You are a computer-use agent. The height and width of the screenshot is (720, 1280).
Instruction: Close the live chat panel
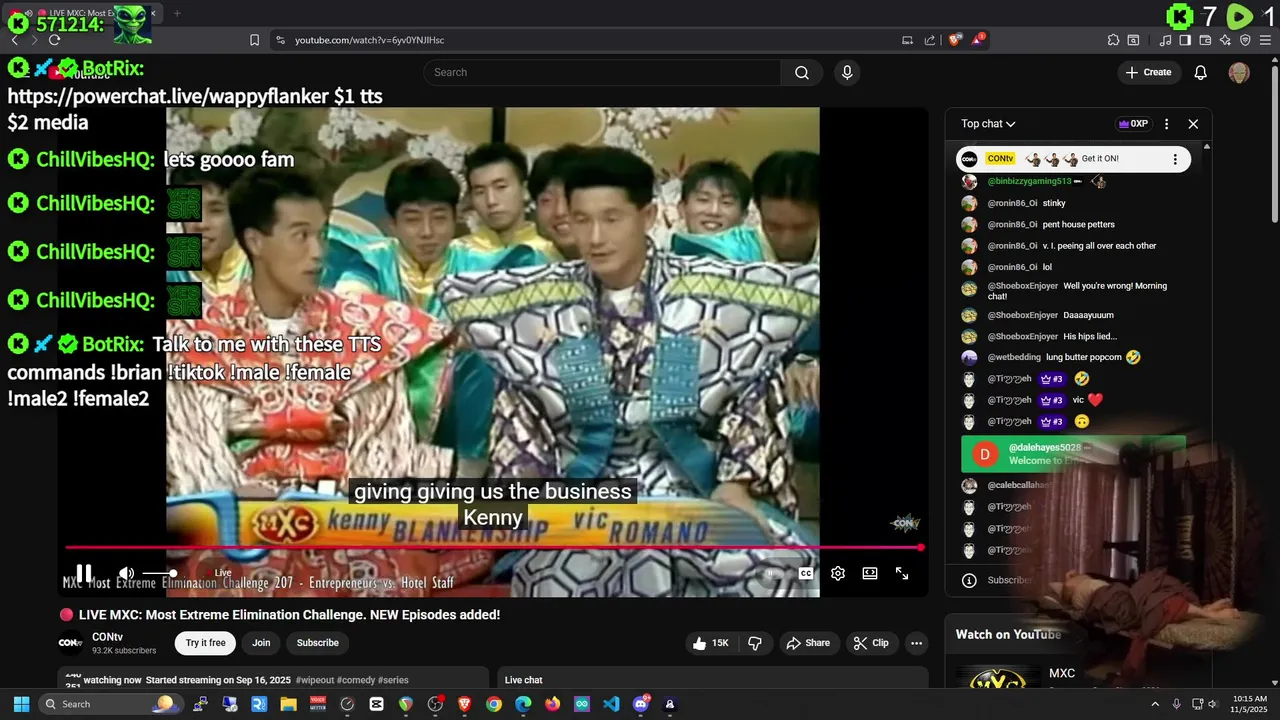tap(1193, 124)
